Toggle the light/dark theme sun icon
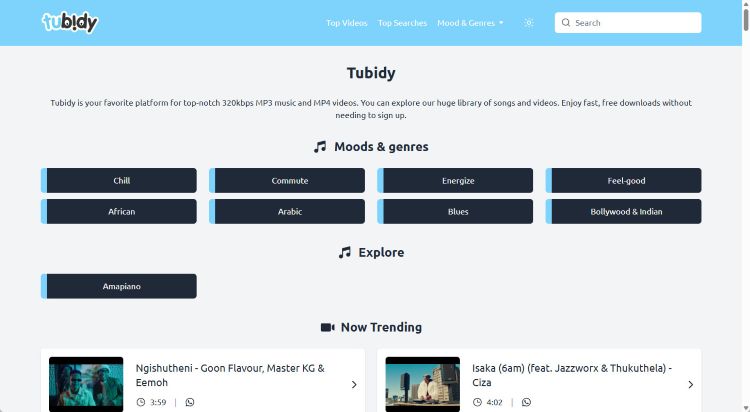The height and width of the screenshot is (412, 750). (x=529, y=22)
